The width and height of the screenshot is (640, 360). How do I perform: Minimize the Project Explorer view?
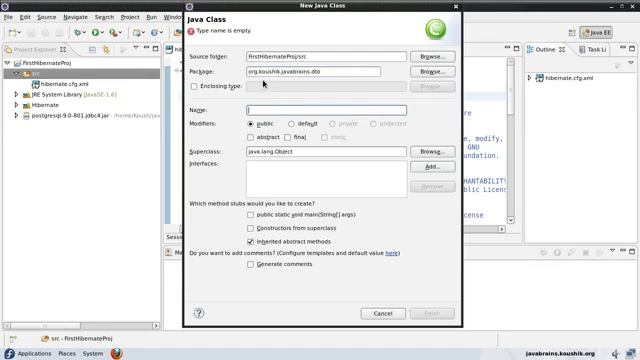click(x=146, y=48)
